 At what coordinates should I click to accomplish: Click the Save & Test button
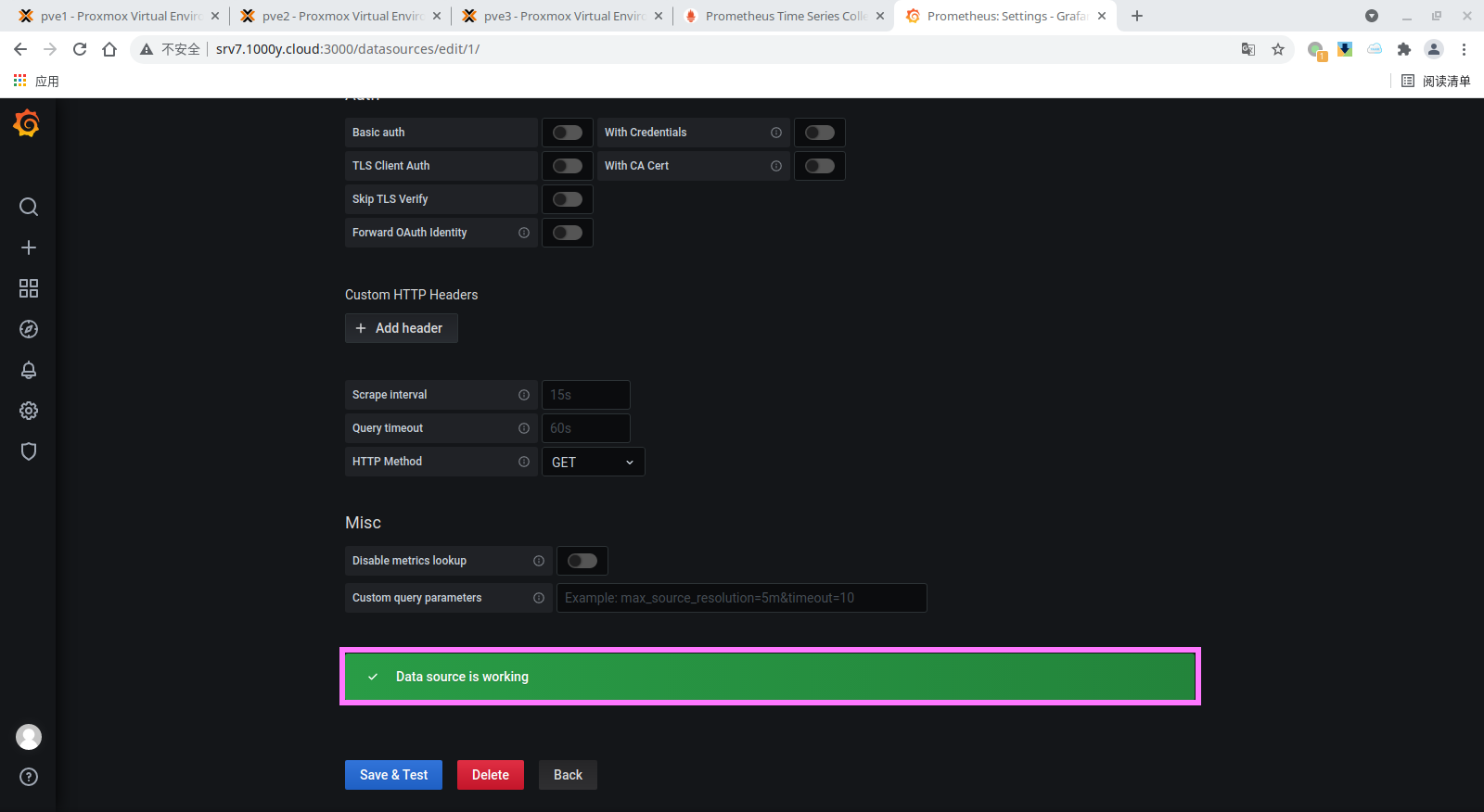(393, 775)
